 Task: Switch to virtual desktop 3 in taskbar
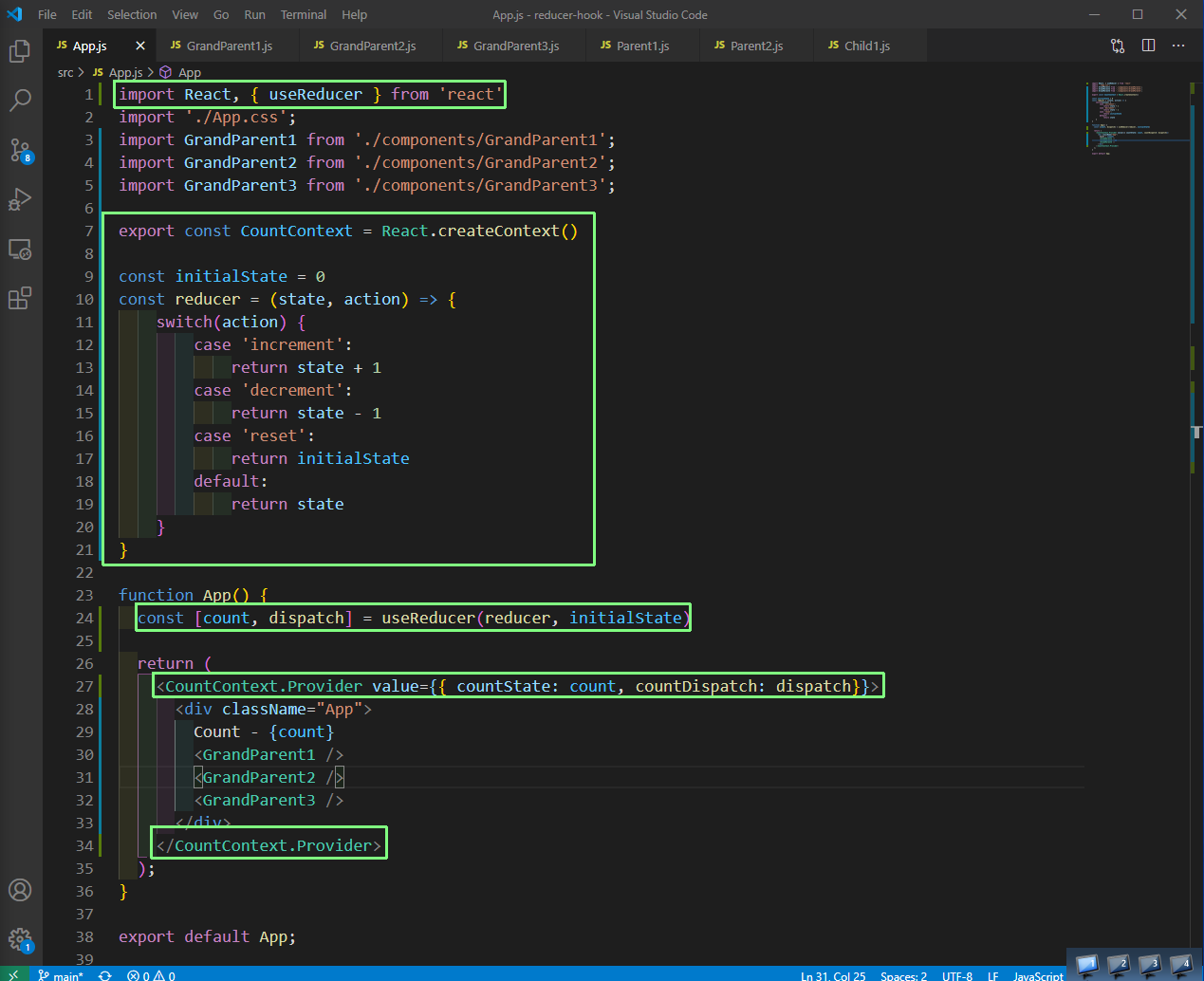(x=1149, y=965)
